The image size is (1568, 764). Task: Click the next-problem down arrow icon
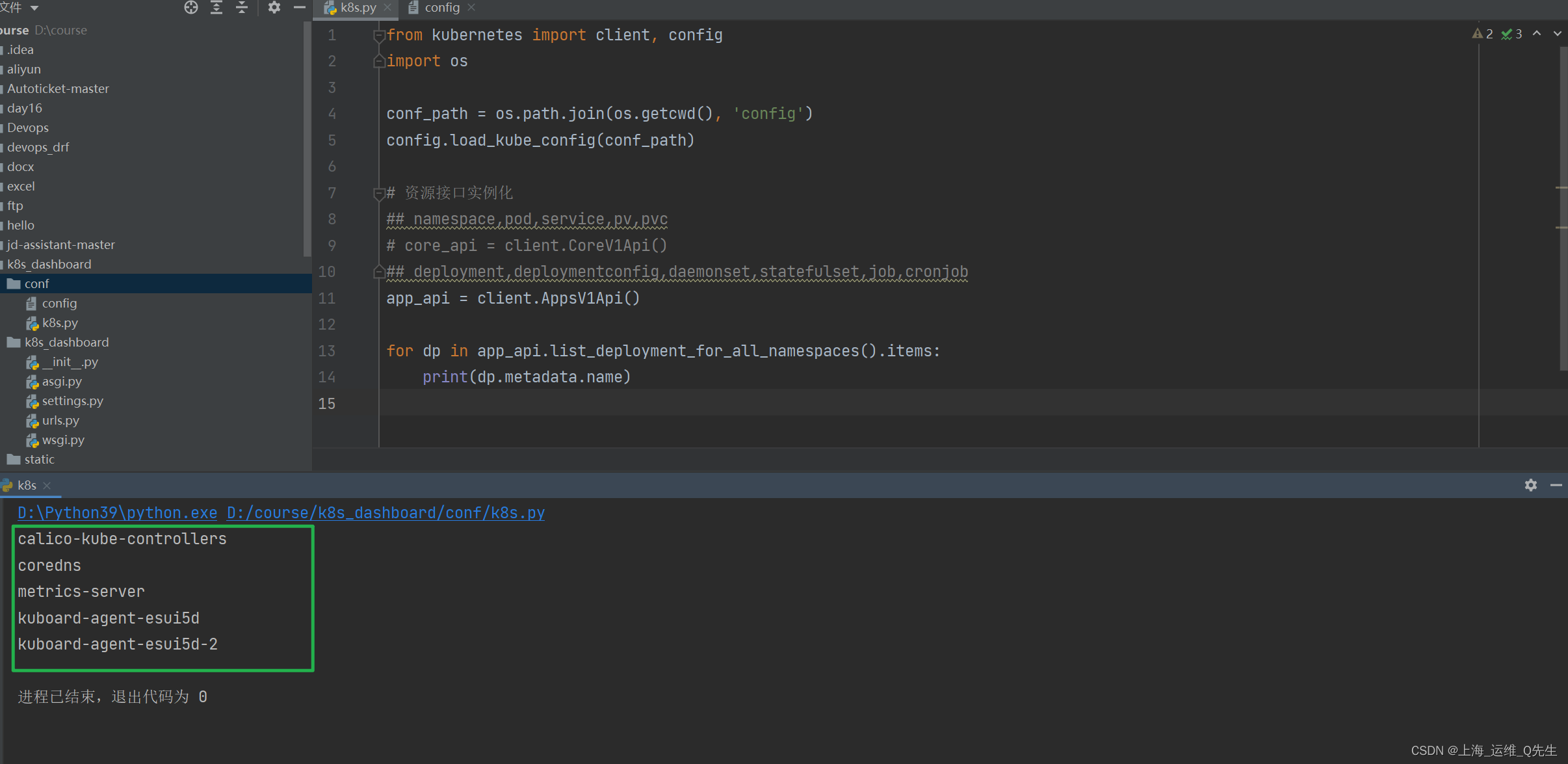(1556, 33)
